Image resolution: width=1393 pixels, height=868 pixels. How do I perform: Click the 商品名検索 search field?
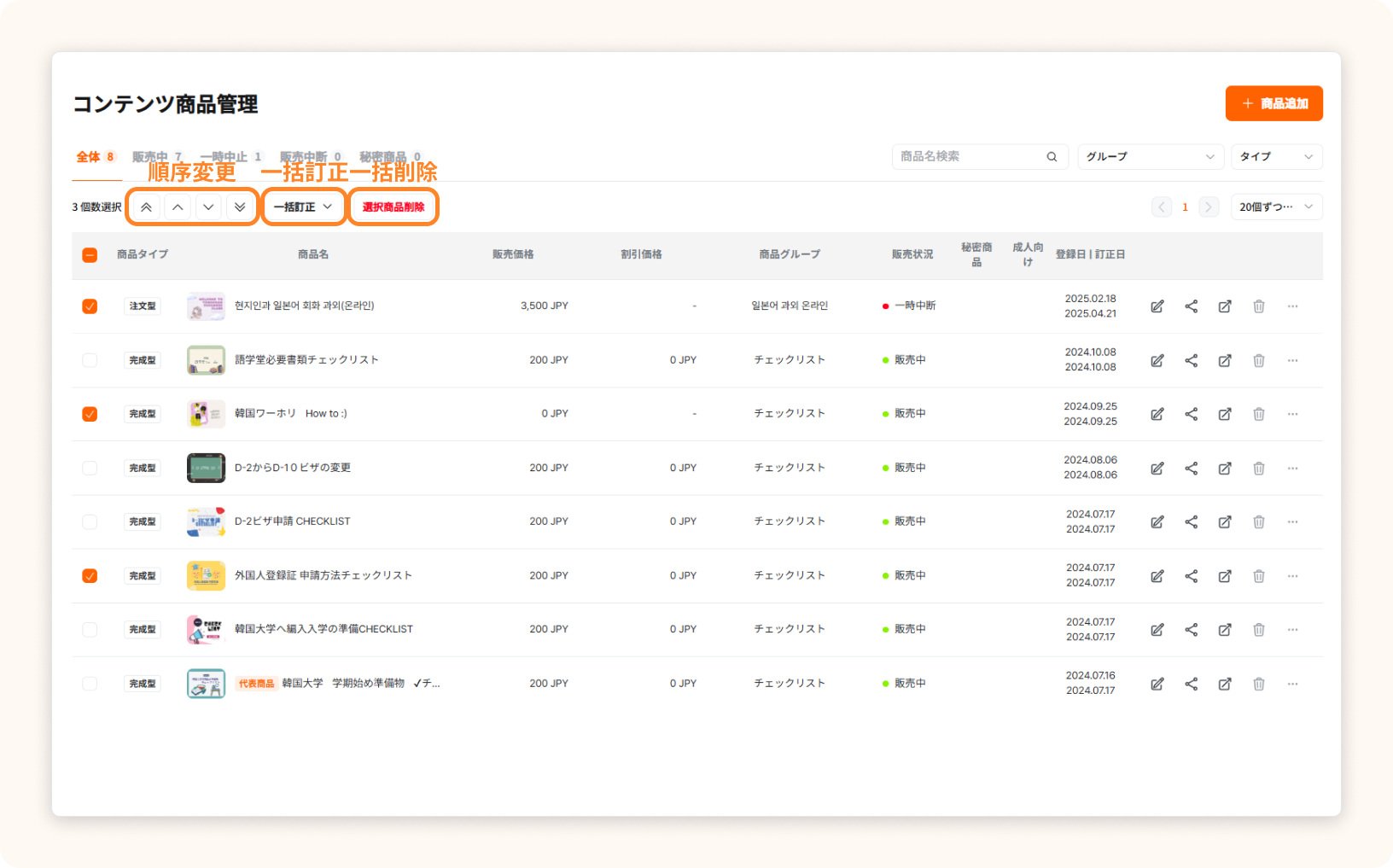[x=969, y=157]
